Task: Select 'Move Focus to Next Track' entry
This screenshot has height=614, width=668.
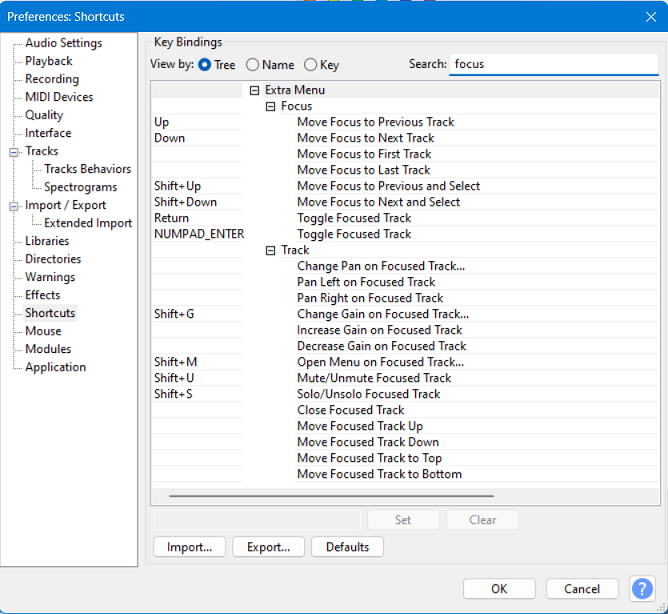Action: (x=365, y=138)
